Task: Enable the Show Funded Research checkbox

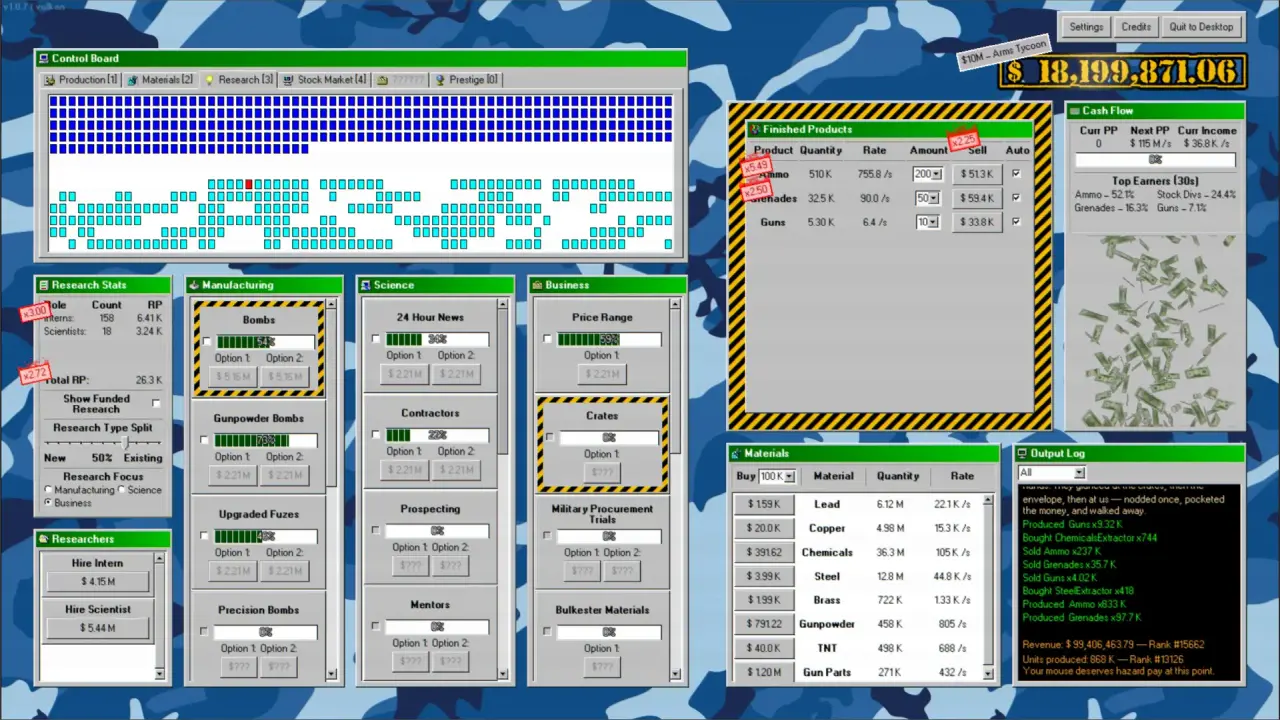Action: (x=156, y=404)
